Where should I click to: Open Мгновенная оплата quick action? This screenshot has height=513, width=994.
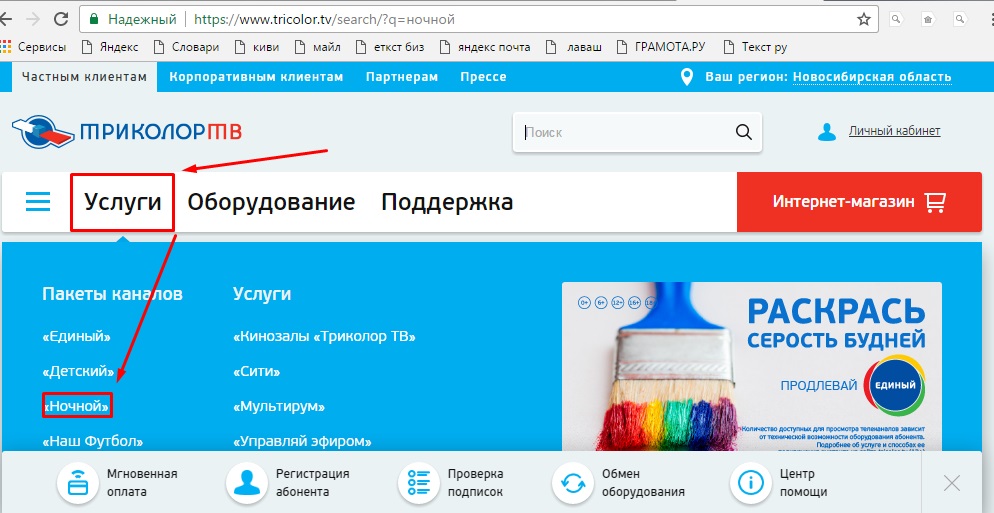(x=76, y=483)
